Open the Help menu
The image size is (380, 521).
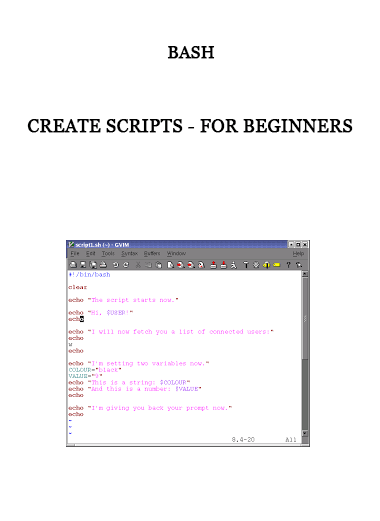(298, 254)
